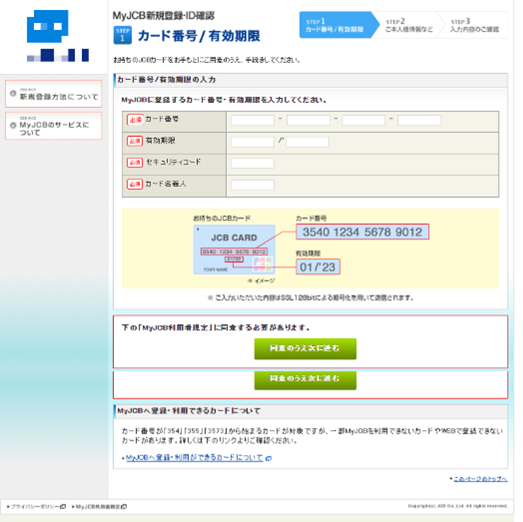523x522 pixels.
Task: Click the 必須 badge beside 有効期限
Action: (135, 141)
